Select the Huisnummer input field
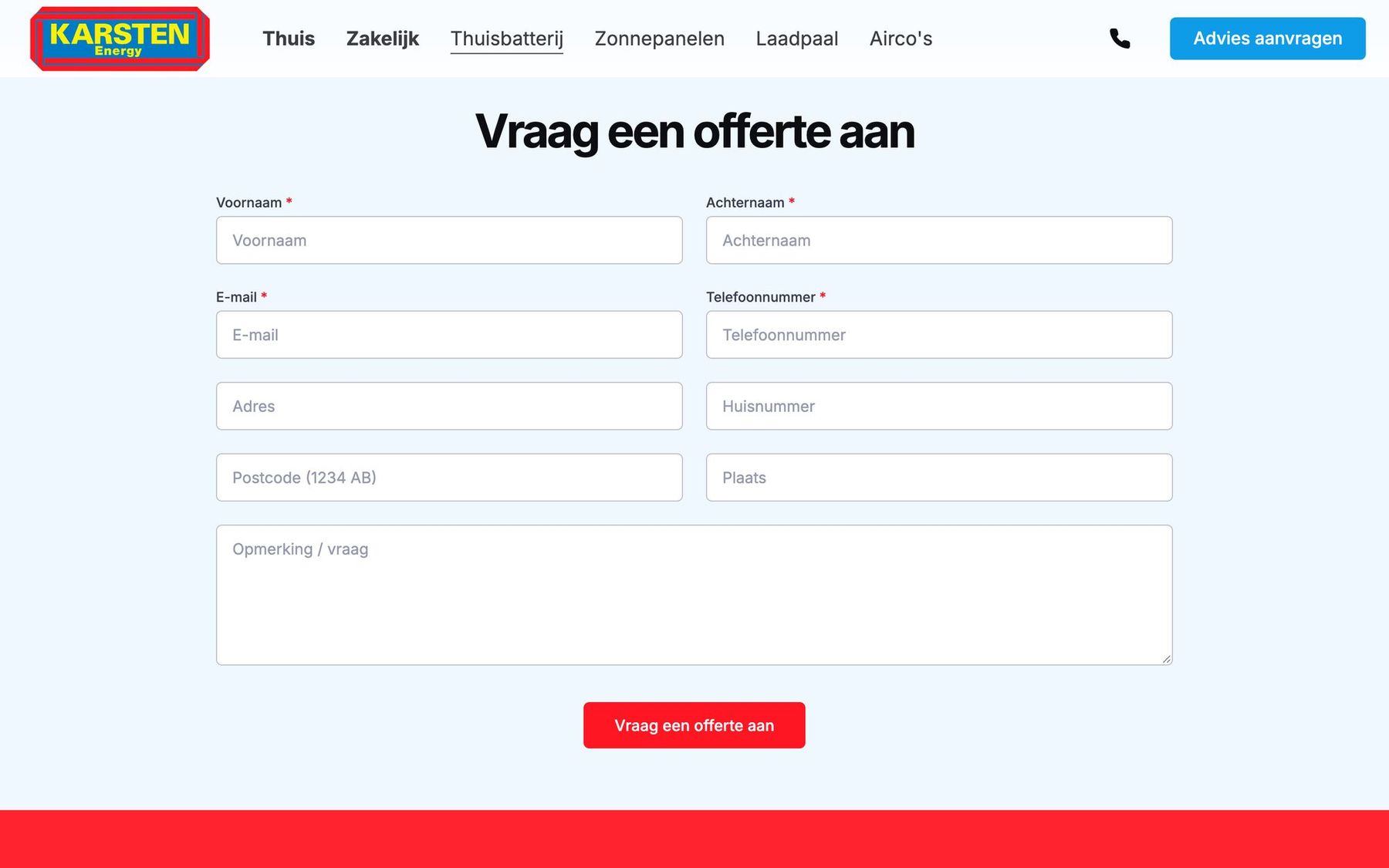Screen dimensions: 1389x868 click(939, 406)
